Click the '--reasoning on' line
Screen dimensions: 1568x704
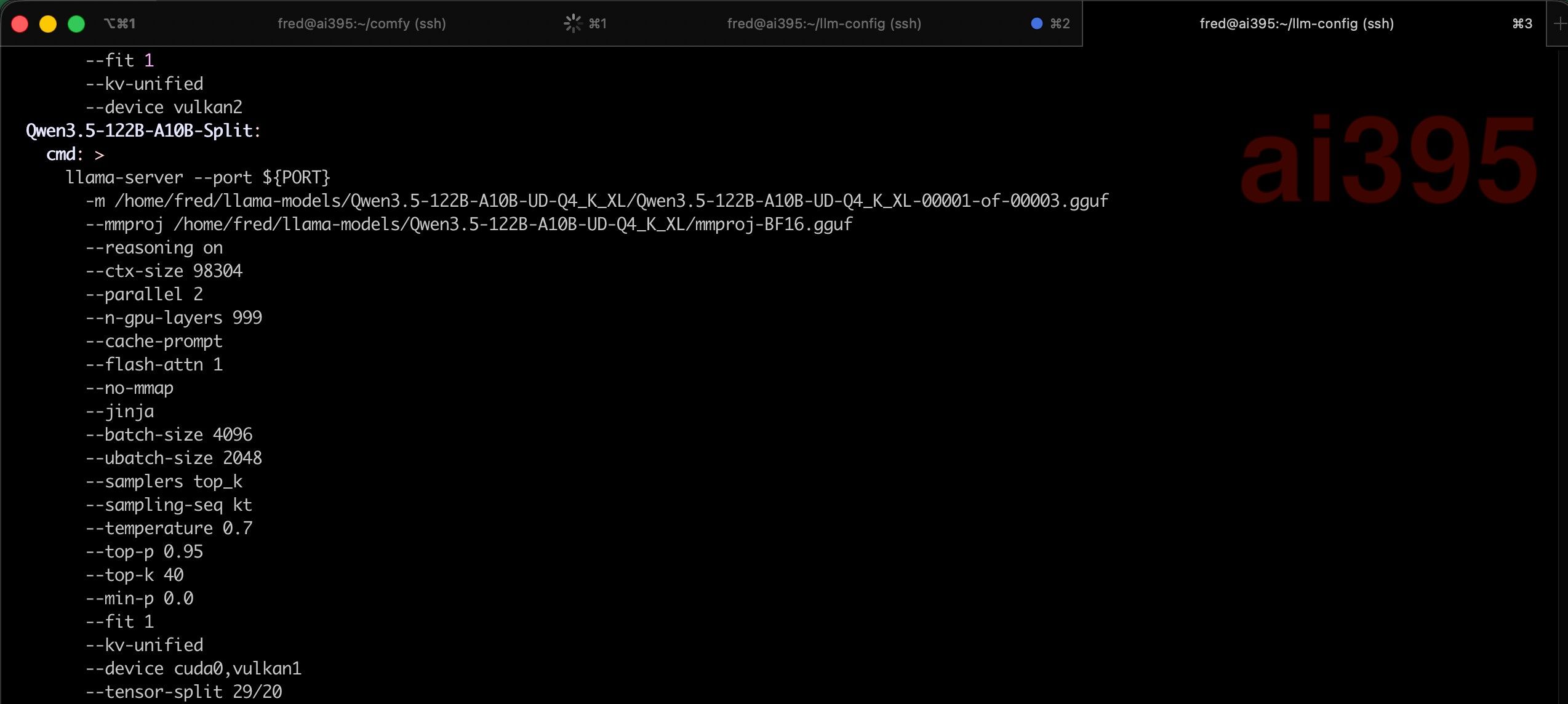[154, 247]
